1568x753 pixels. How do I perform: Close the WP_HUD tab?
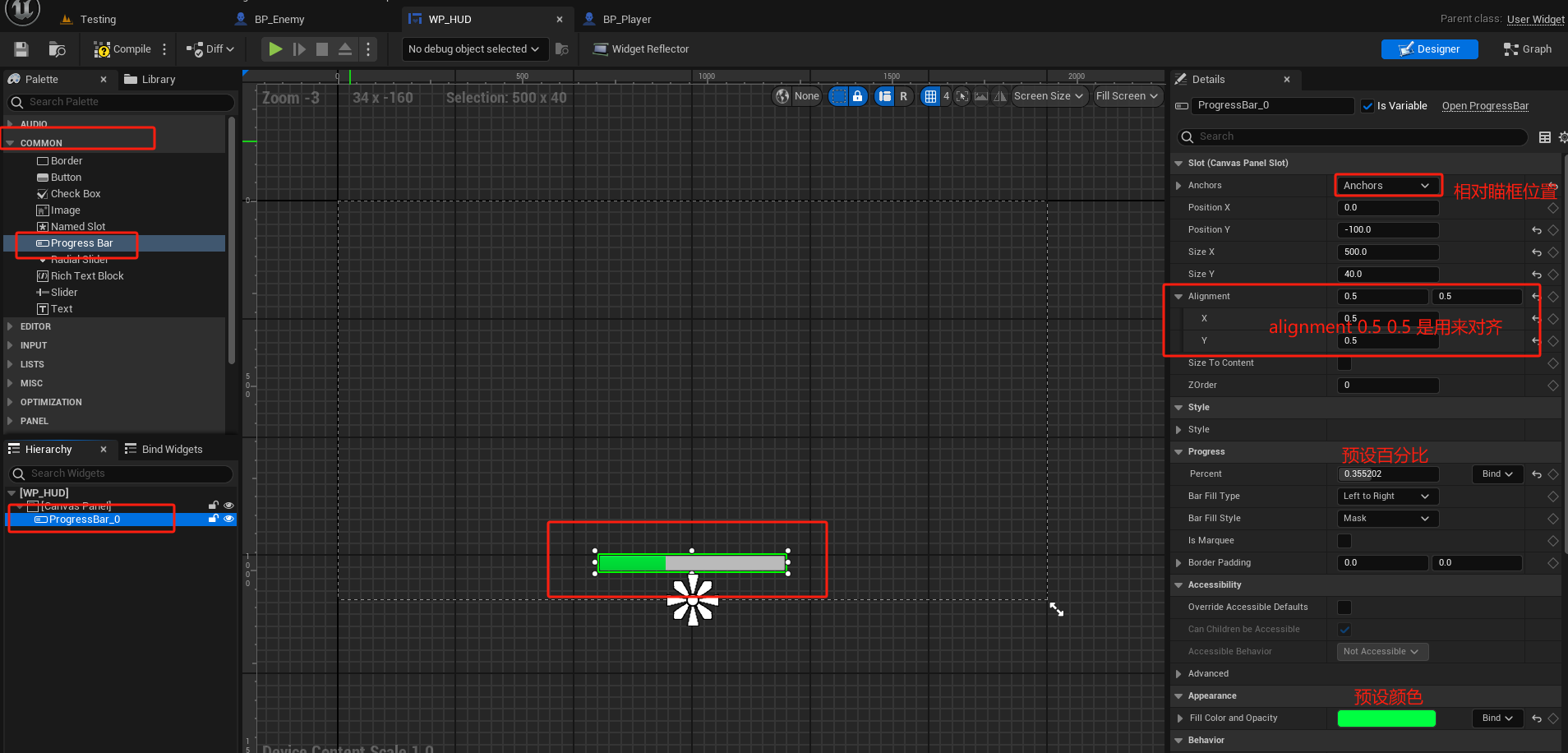tap(560, 19)
